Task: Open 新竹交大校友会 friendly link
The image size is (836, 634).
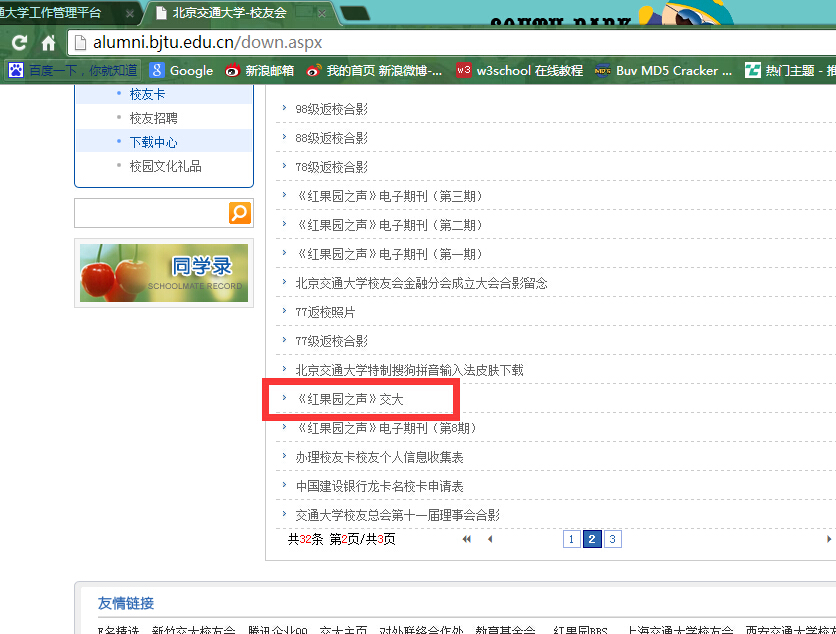Action: (x=194, y=630)
